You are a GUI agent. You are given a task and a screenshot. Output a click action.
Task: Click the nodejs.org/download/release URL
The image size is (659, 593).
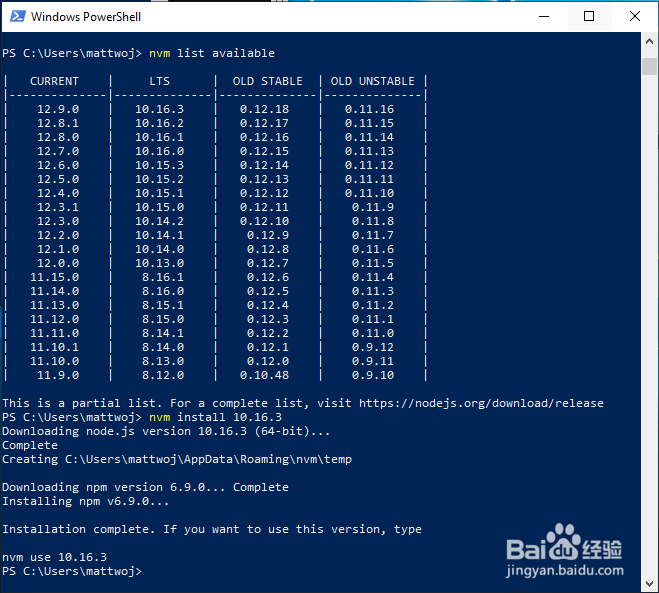[x=481, y=403]
